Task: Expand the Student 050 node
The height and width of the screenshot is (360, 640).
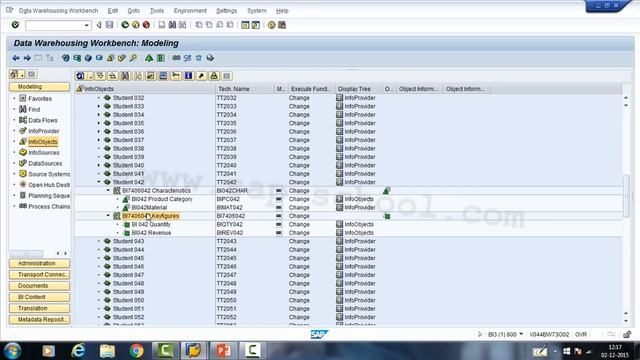Action: pyautogui.click(x=99, y=300)
